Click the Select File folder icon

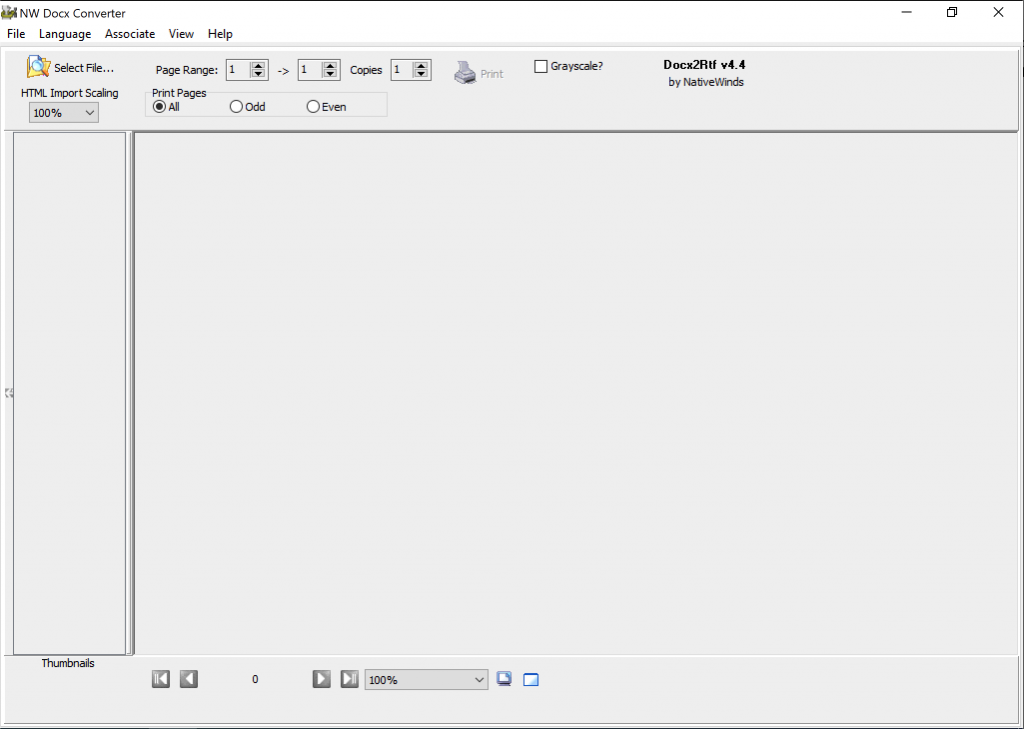(38, 68)
